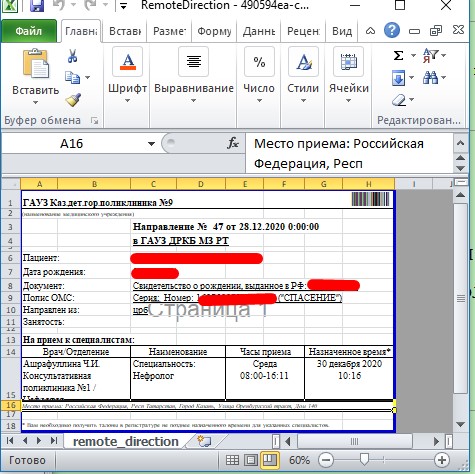
Task: Click the Copy icon
Action: [72, 77]
